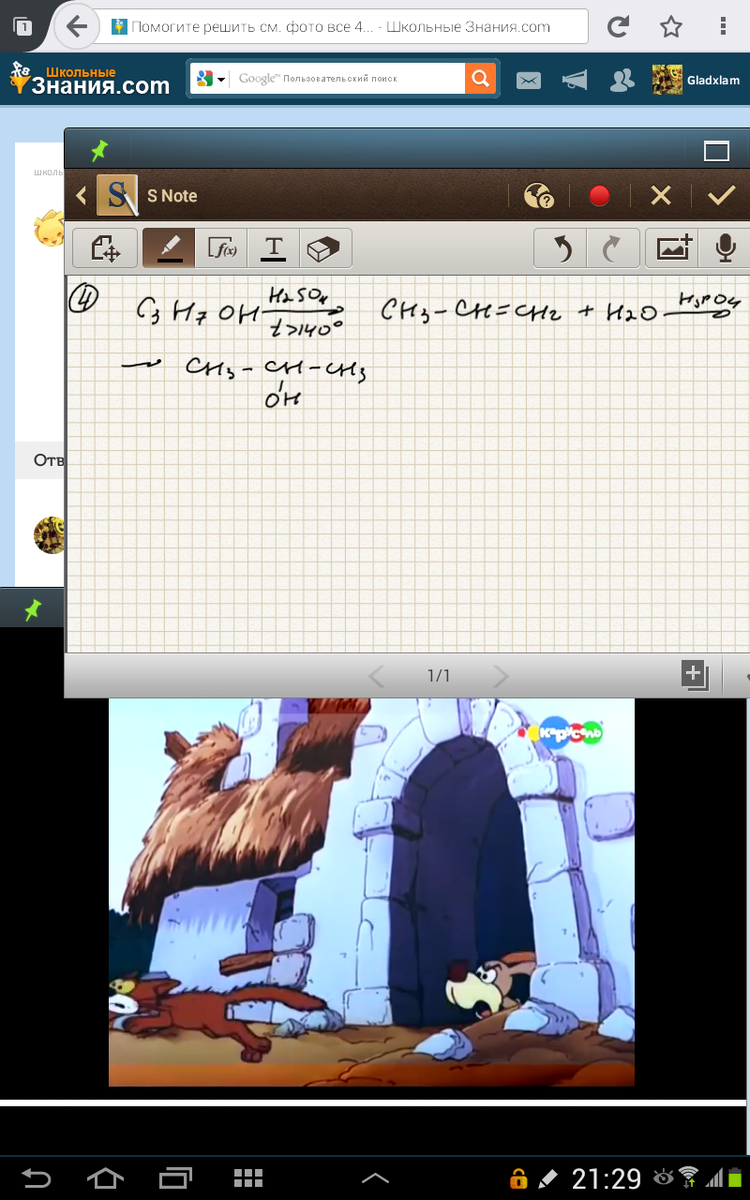The height and width of the screenshot is (1200, 750).
Task: Reload the current page
Action: click(619, 27)
